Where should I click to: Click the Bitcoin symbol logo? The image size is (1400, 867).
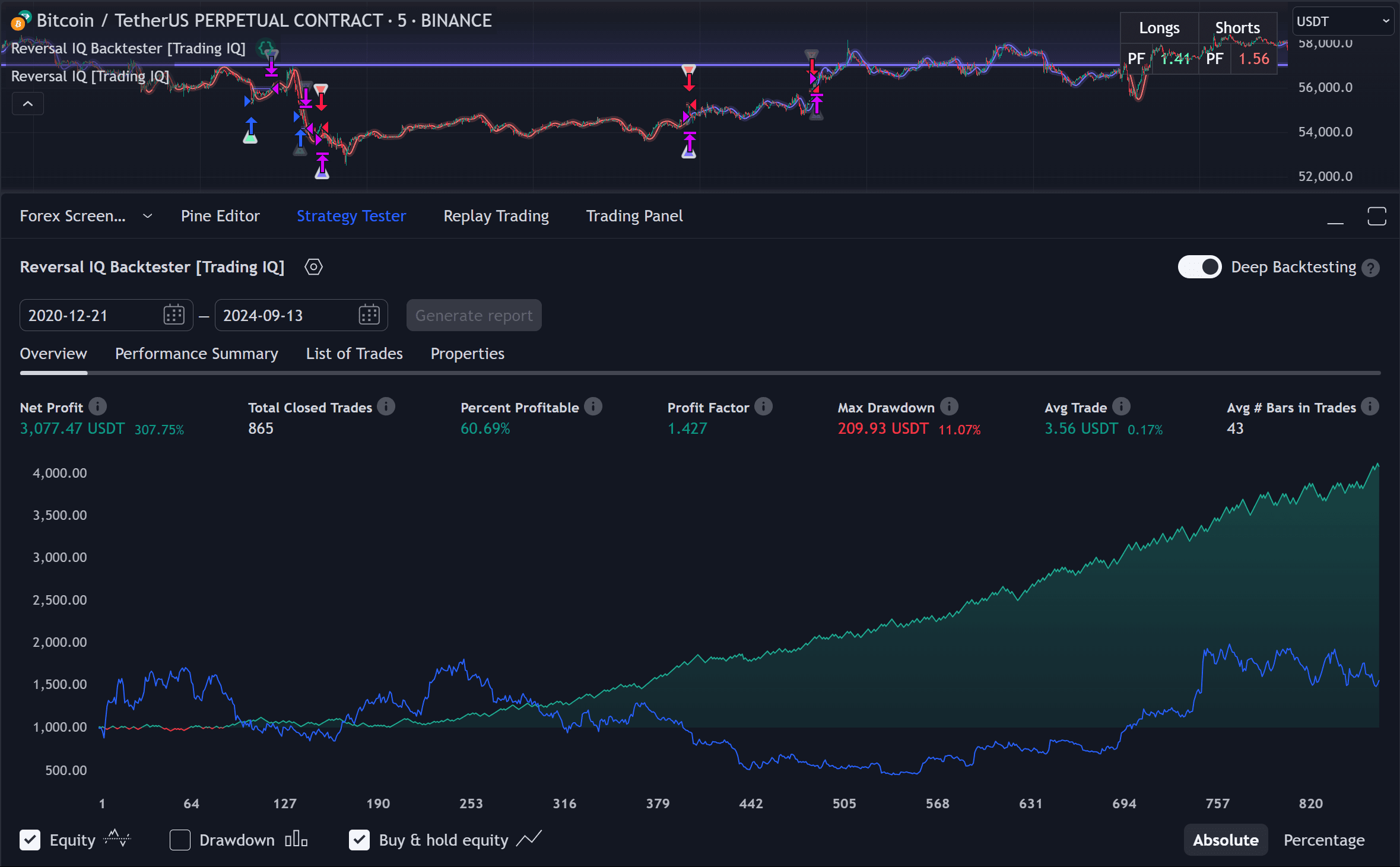click(x=20, y=21)
